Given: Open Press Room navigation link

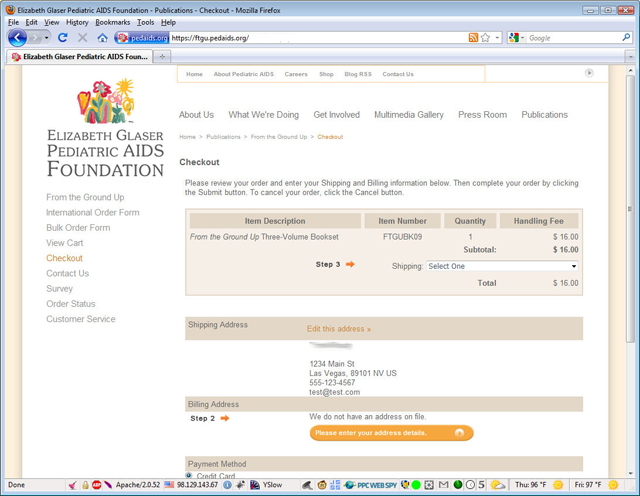Looking at the screenshot, I should coord(482,115).
